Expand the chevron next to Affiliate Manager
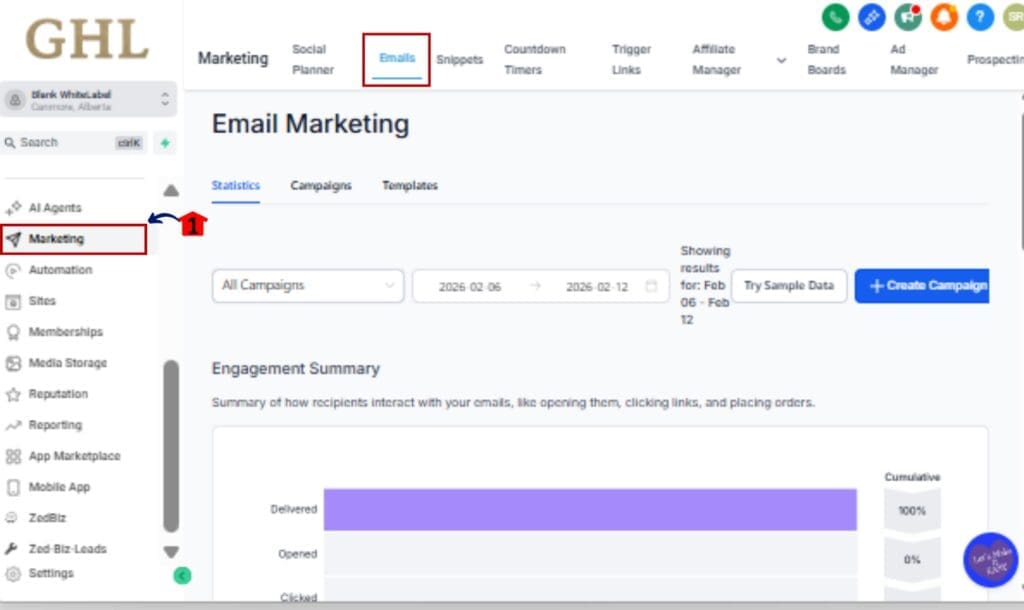Image resolution: width=1024 pixels, height=610 pixels. (x=781, y=59)
